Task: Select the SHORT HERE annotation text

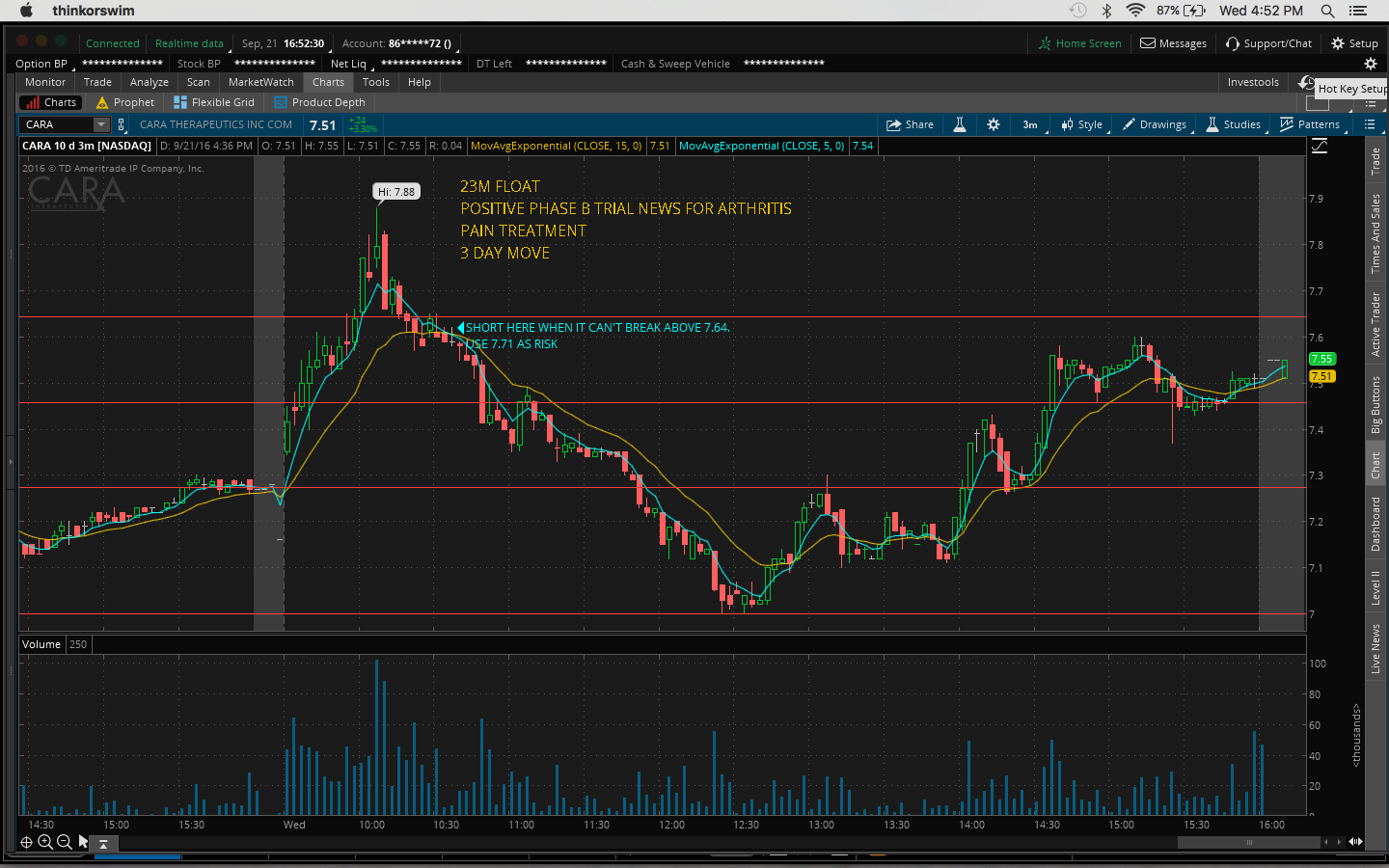Action: click(x=598, y=328)
